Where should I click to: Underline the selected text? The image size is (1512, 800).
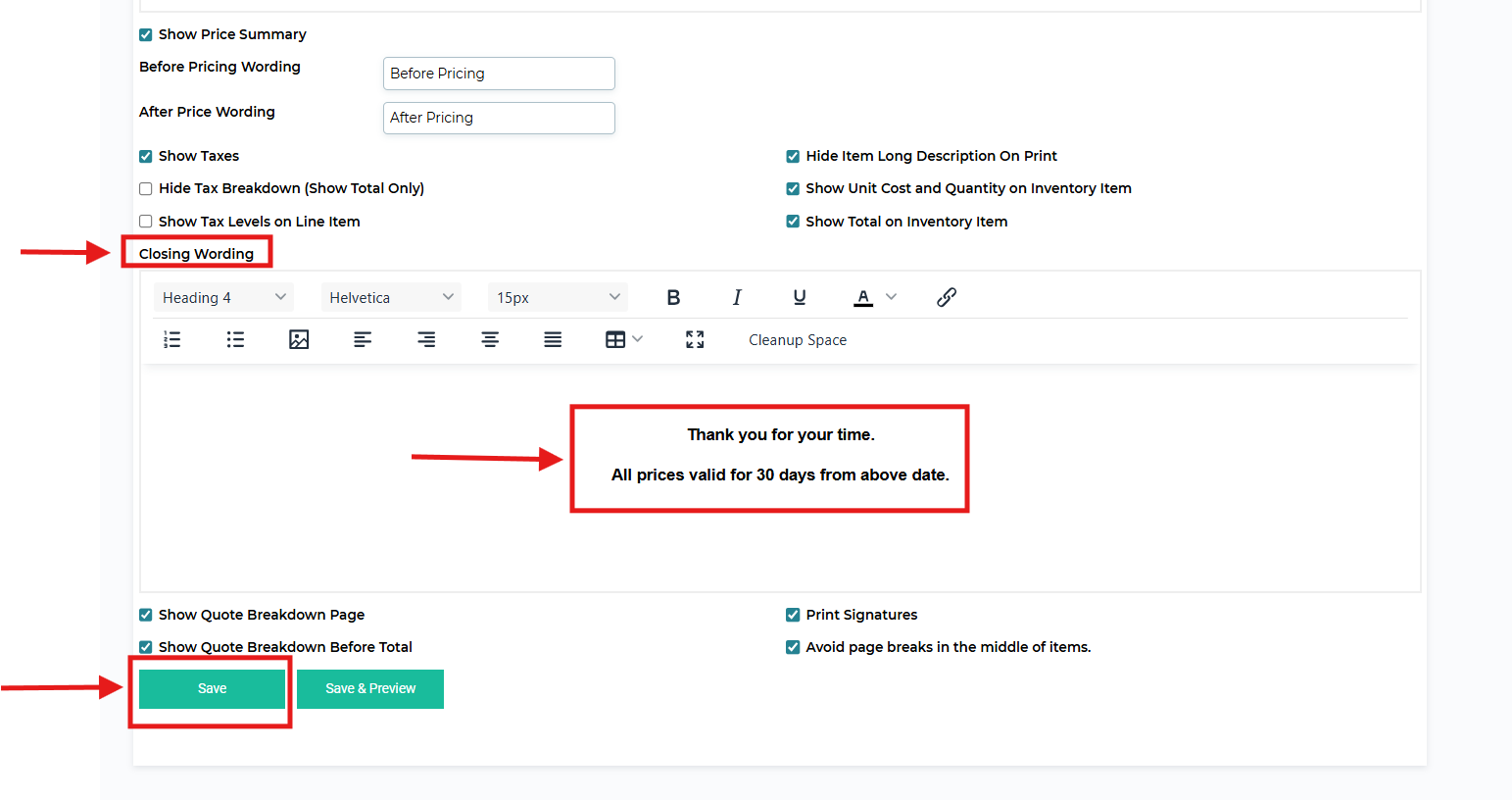(x=800, y=298)
